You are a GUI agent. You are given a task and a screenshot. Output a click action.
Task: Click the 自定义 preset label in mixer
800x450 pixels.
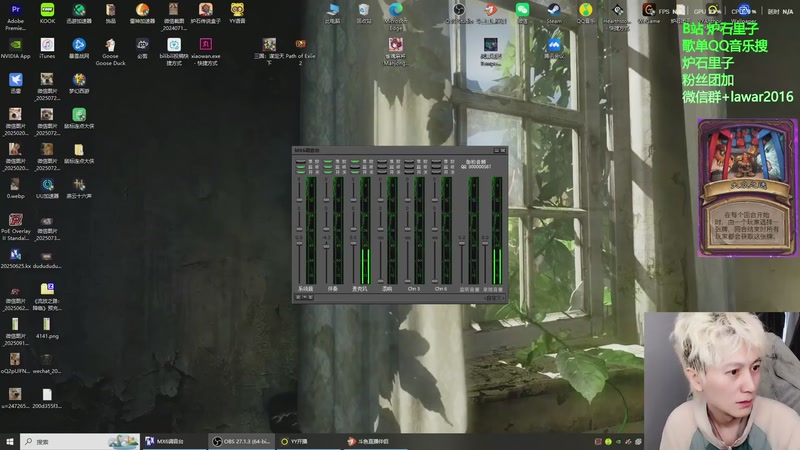494,298
